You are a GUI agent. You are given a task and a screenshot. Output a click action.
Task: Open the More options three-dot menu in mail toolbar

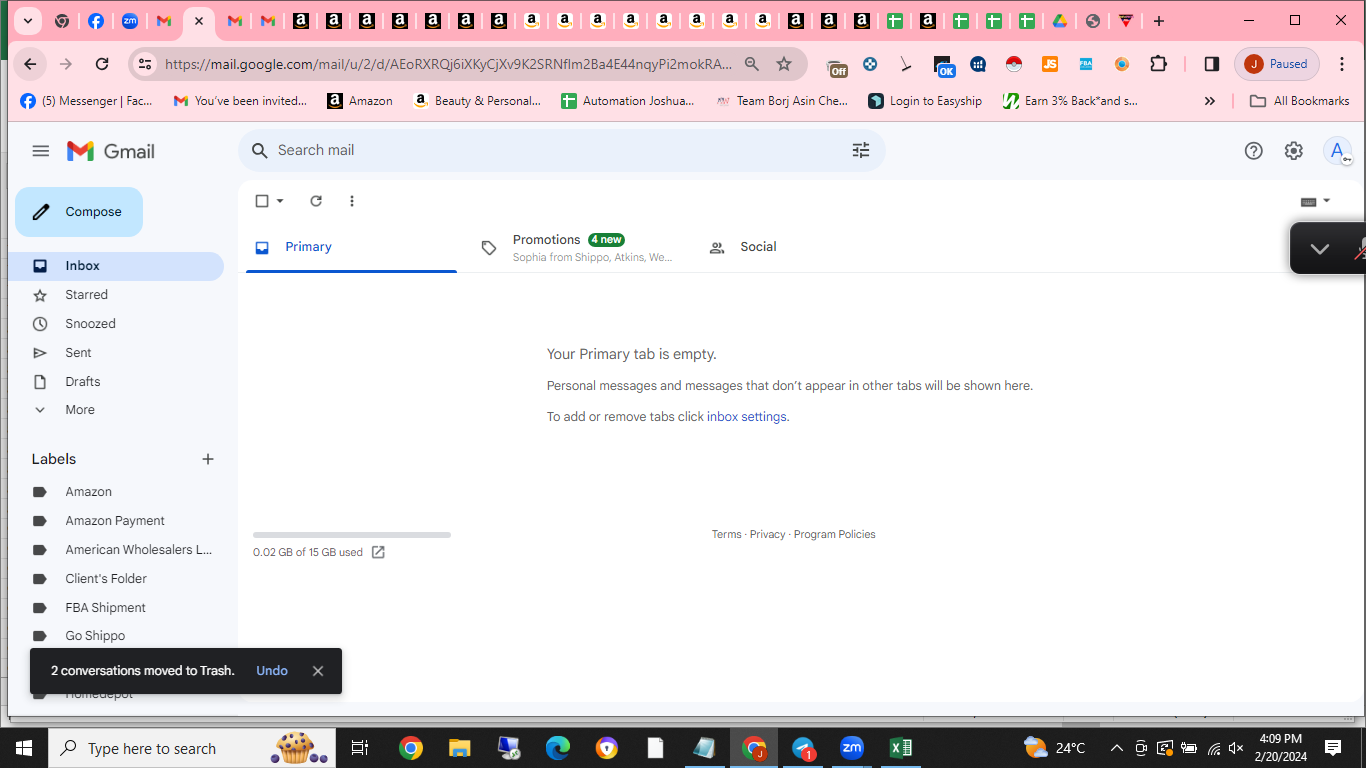pyautogui.click(x=351, y=201)
